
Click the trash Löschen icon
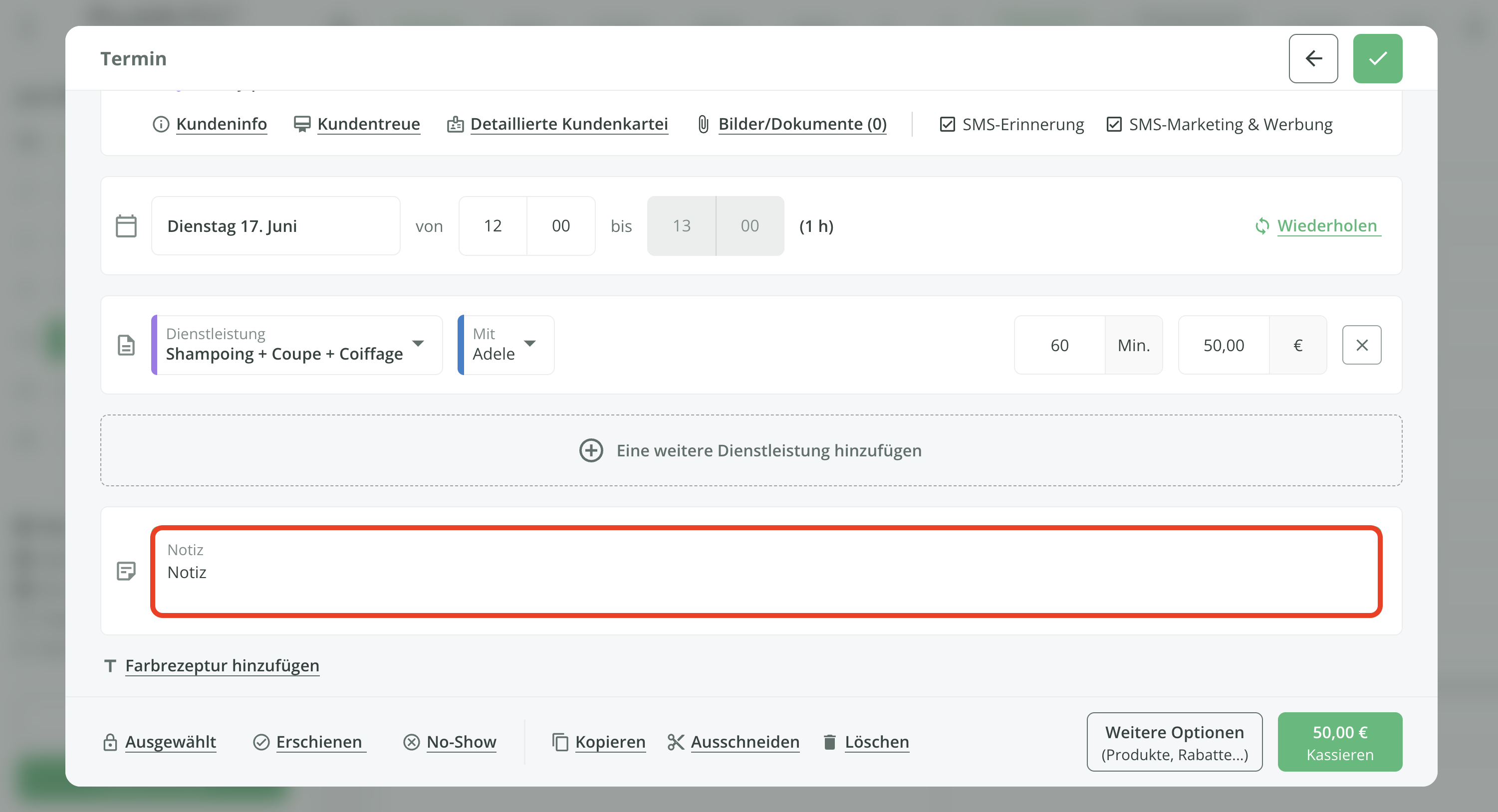(x=829, y=742)
